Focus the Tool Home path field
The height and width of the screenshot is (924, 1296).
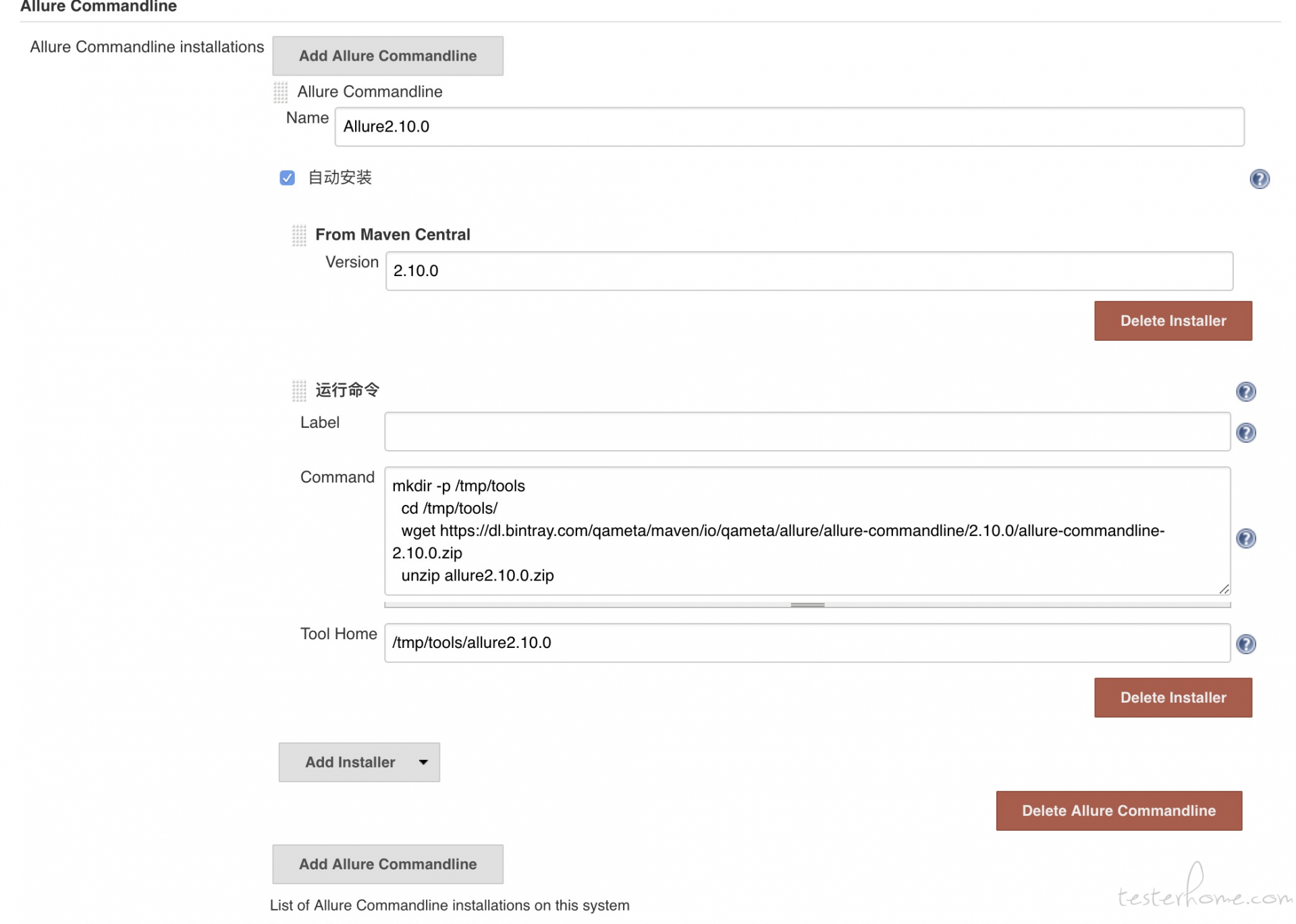pos(807,643)
